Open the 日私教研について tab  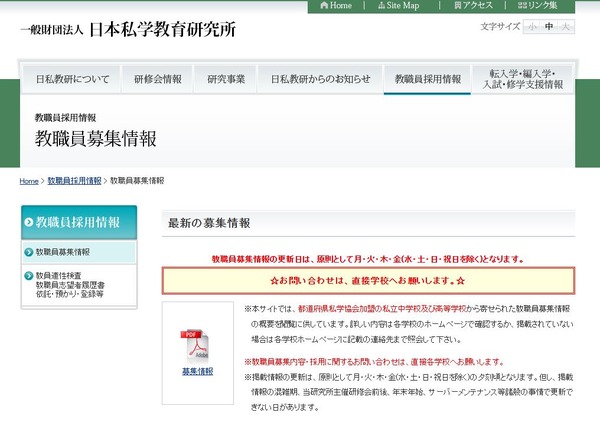[x=71, y=79]
